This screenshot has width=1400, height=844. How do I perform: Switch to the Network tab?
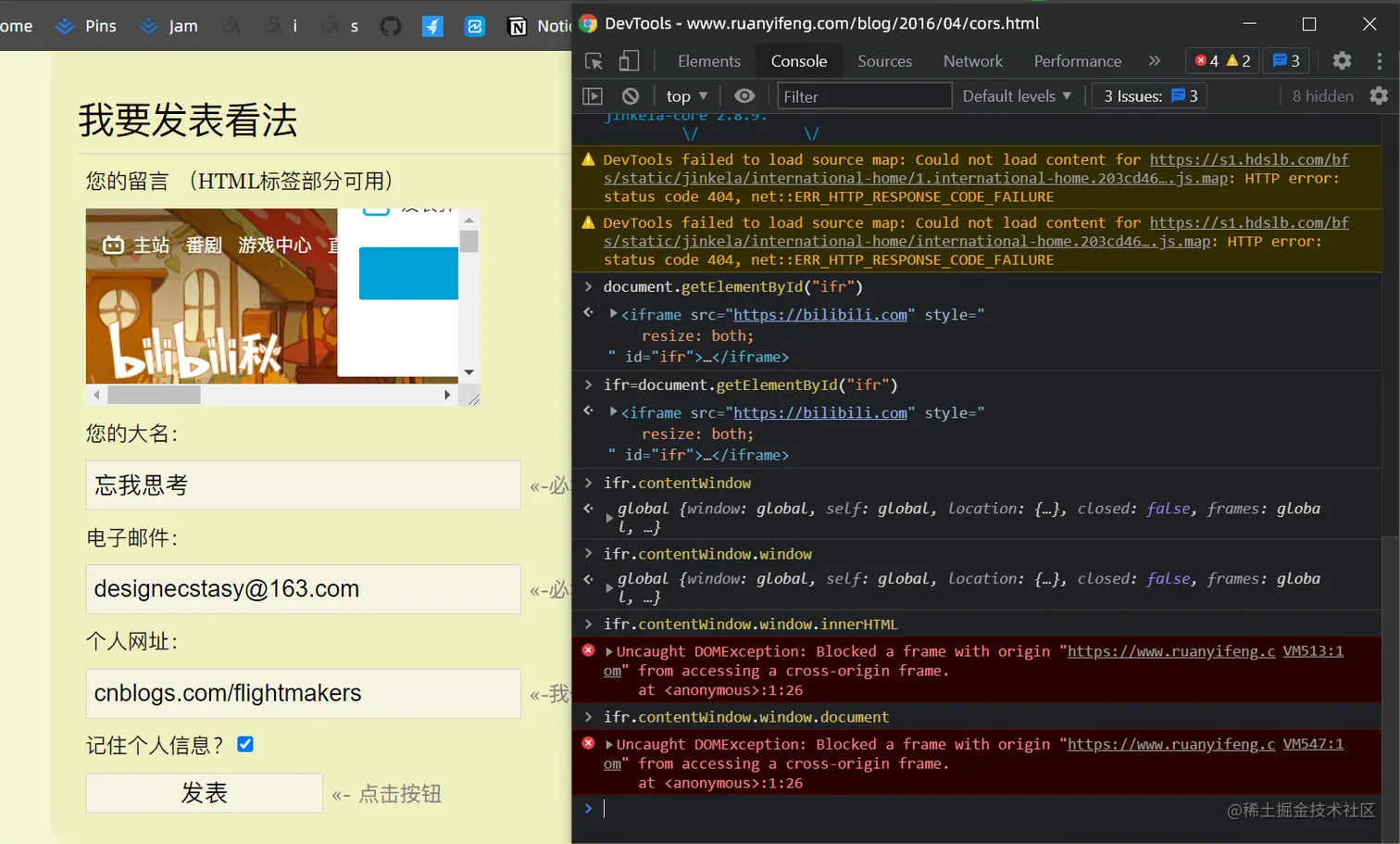[972, 61]
